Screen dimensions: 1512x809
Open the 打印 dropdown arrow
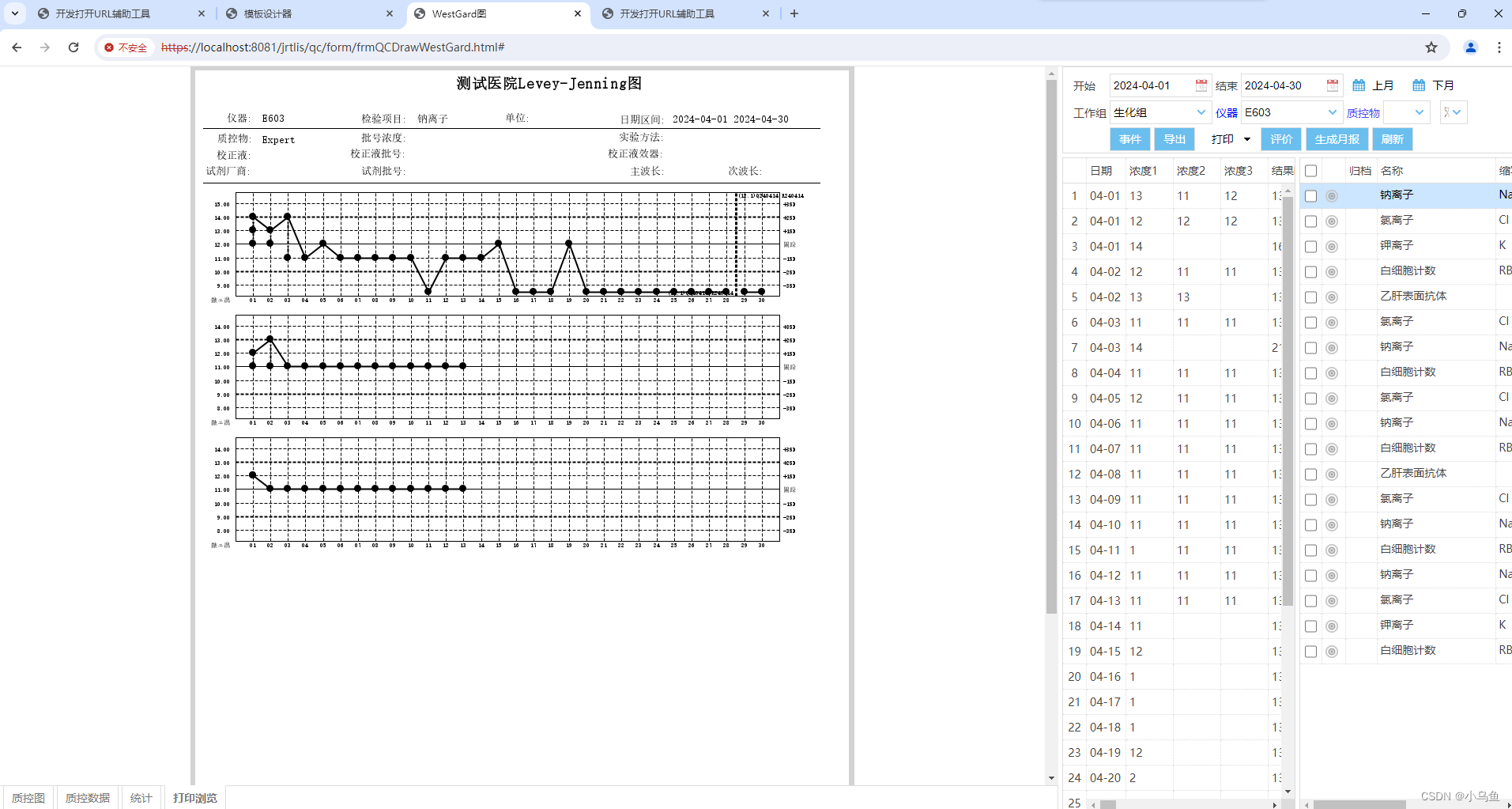pos(1247,139)
